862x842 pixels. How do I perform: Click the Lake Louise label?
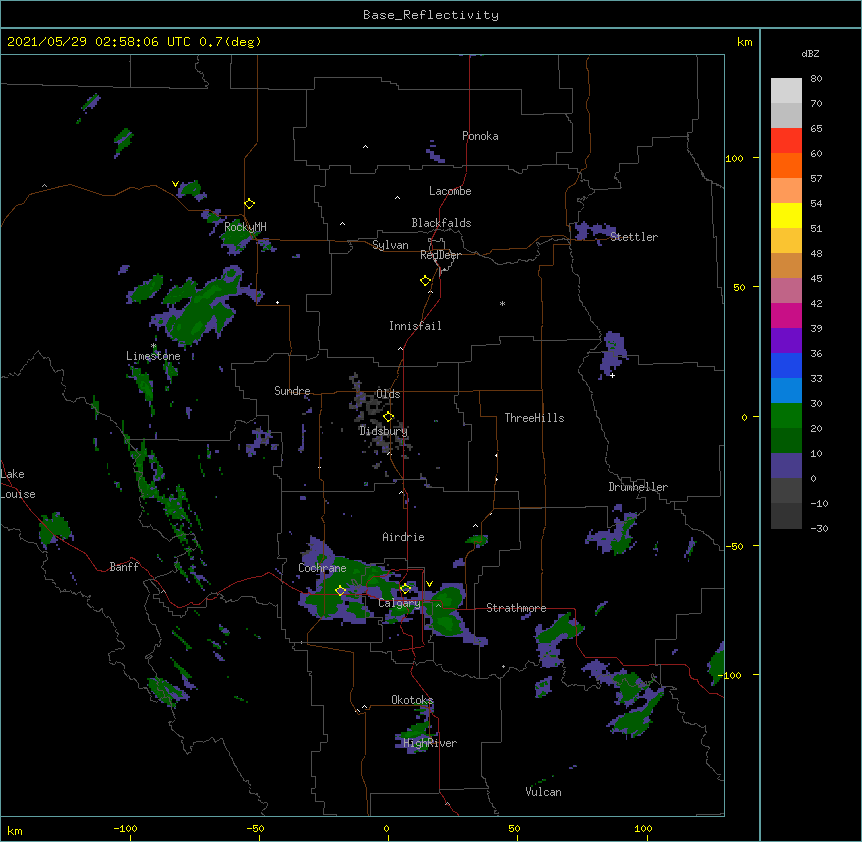point(18,484)
